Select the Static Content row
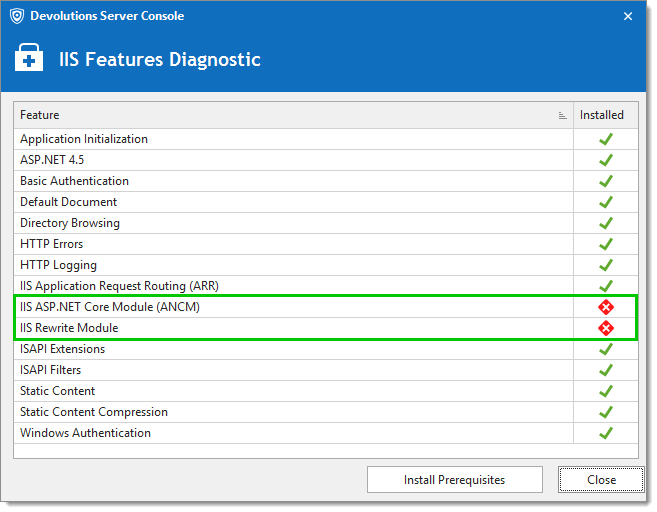Image resolution: width=657 pixels, height=512 pixels. point(326,391)
